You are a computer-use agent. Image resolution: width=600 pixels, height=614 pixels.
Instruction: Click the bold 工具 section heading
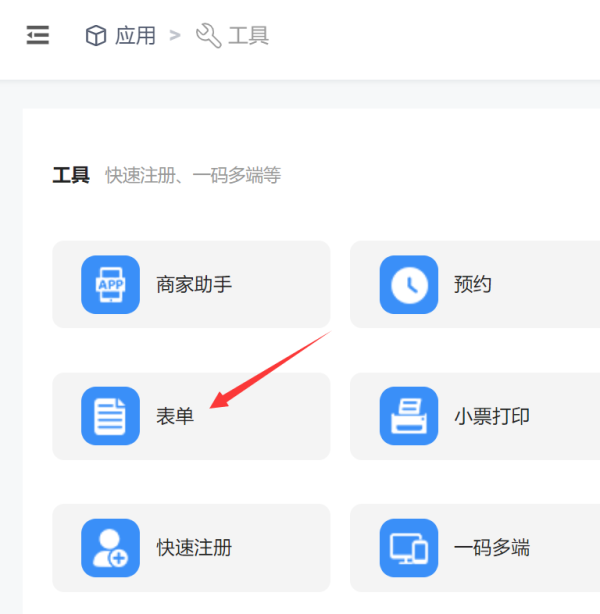(71, 176)
